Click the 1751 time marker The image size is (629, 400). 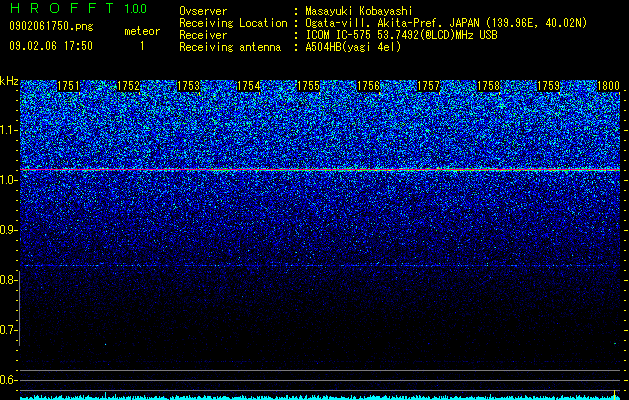(x=69, y=86)
